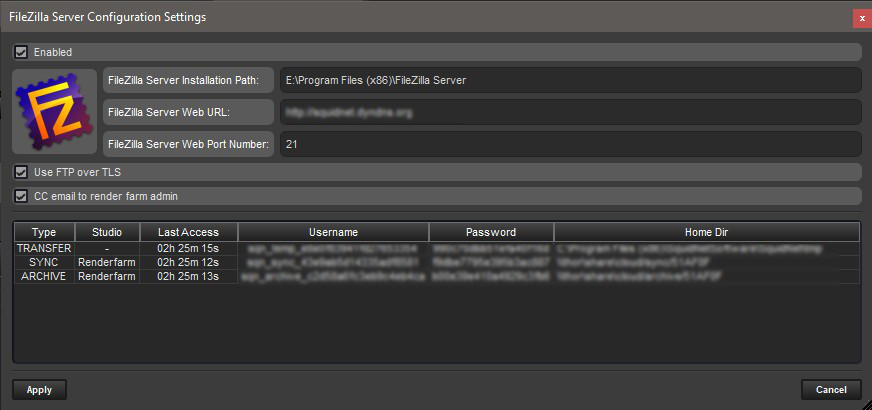Sort by the Home Dir column header
This screenshot has width=872, height=410.
coord(707,232)
